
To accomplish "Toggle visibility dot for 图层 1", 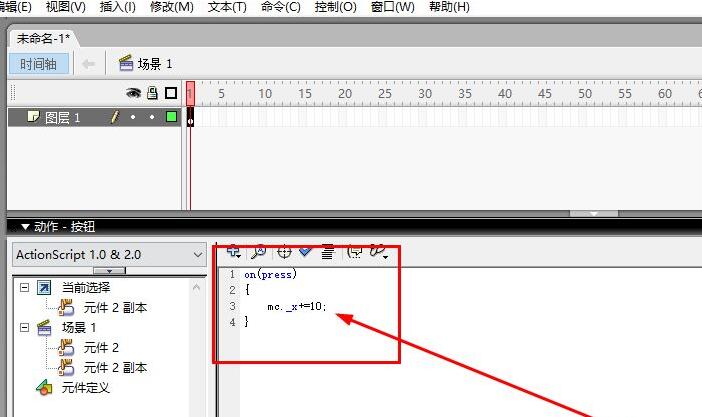I will [x=133, y=117].
